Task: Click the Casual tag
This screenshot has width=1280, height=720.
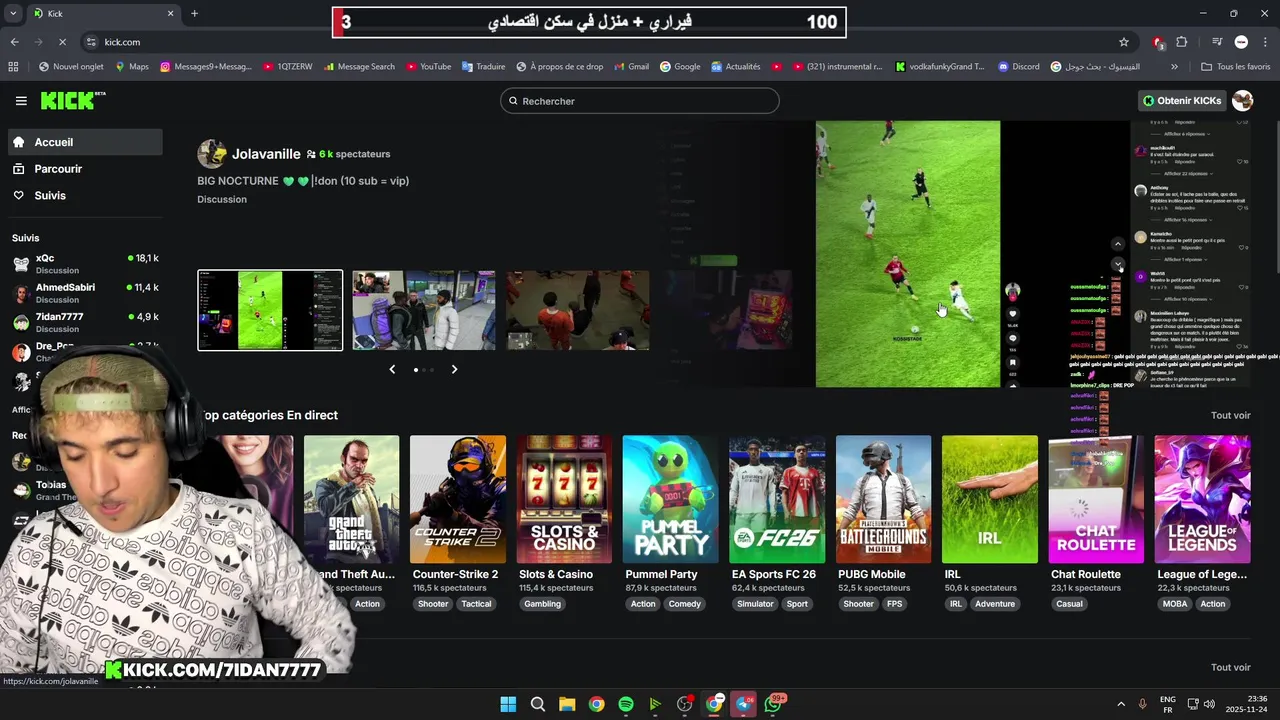Action: (1069, 604)
